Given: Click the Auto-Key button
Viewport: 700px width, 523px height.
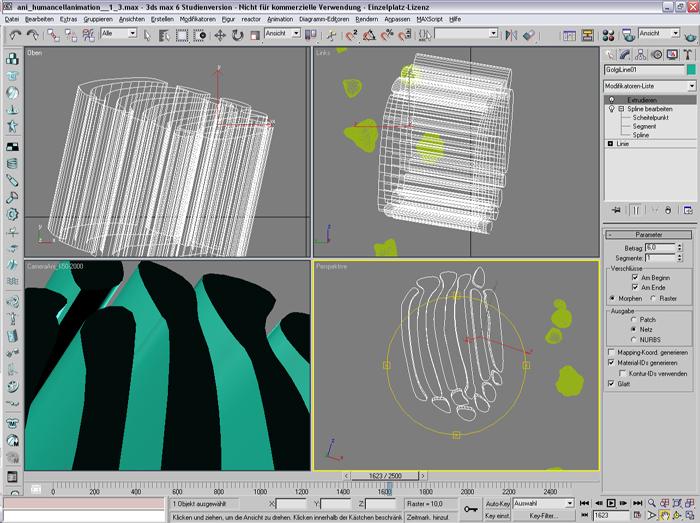Looking at the screenshot, I should [496, 503].
